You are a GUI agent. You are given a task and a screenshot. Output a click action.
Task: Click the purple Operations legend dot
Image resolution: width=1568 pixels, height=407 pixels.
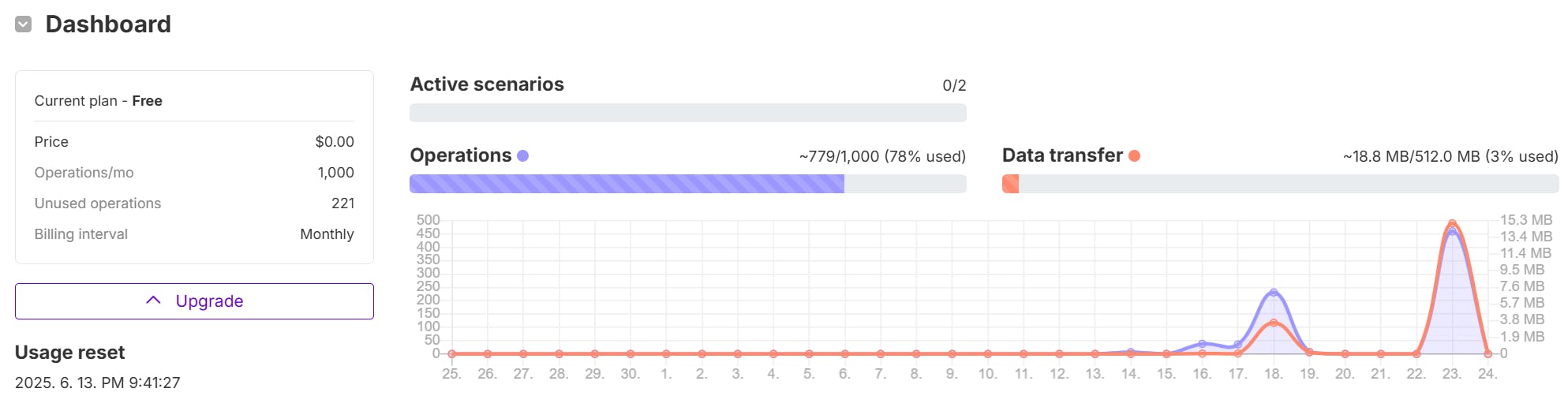click(522, 156)
